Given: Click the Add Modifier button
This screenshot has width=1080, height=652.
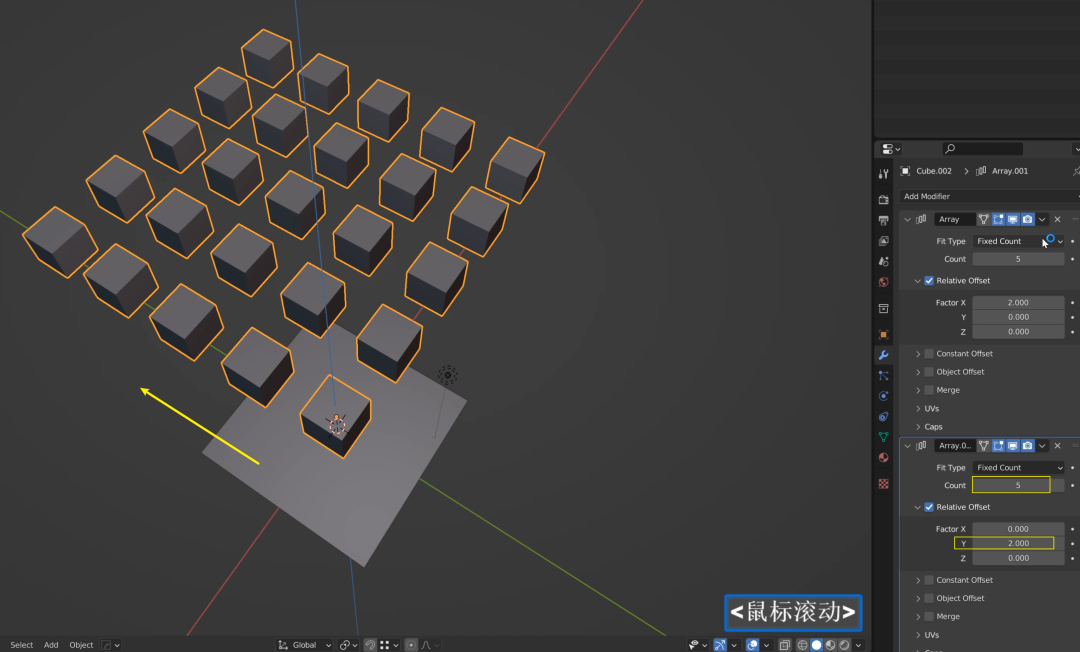Looking at the screenshot, I should tap(989, 196).
